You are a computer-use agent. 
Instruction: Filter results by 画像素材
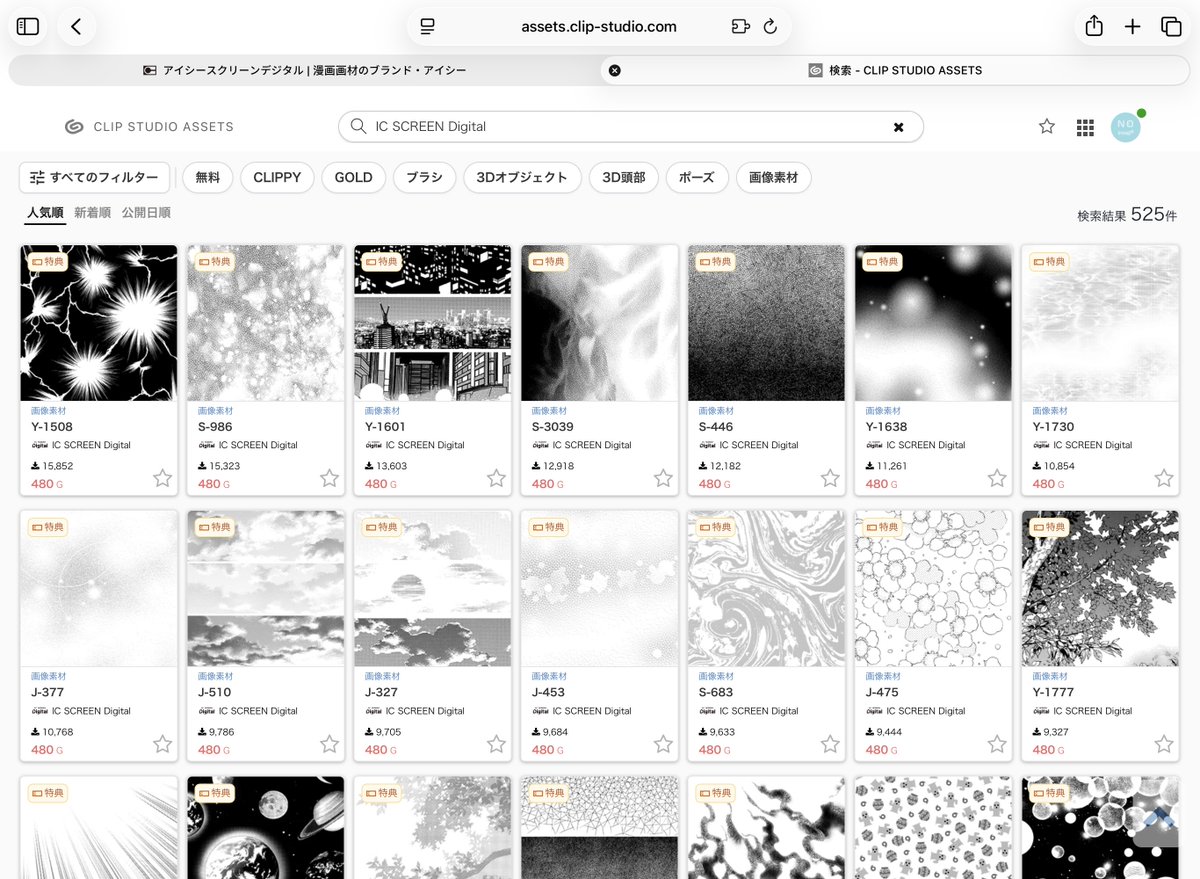(x=774, y=177)
